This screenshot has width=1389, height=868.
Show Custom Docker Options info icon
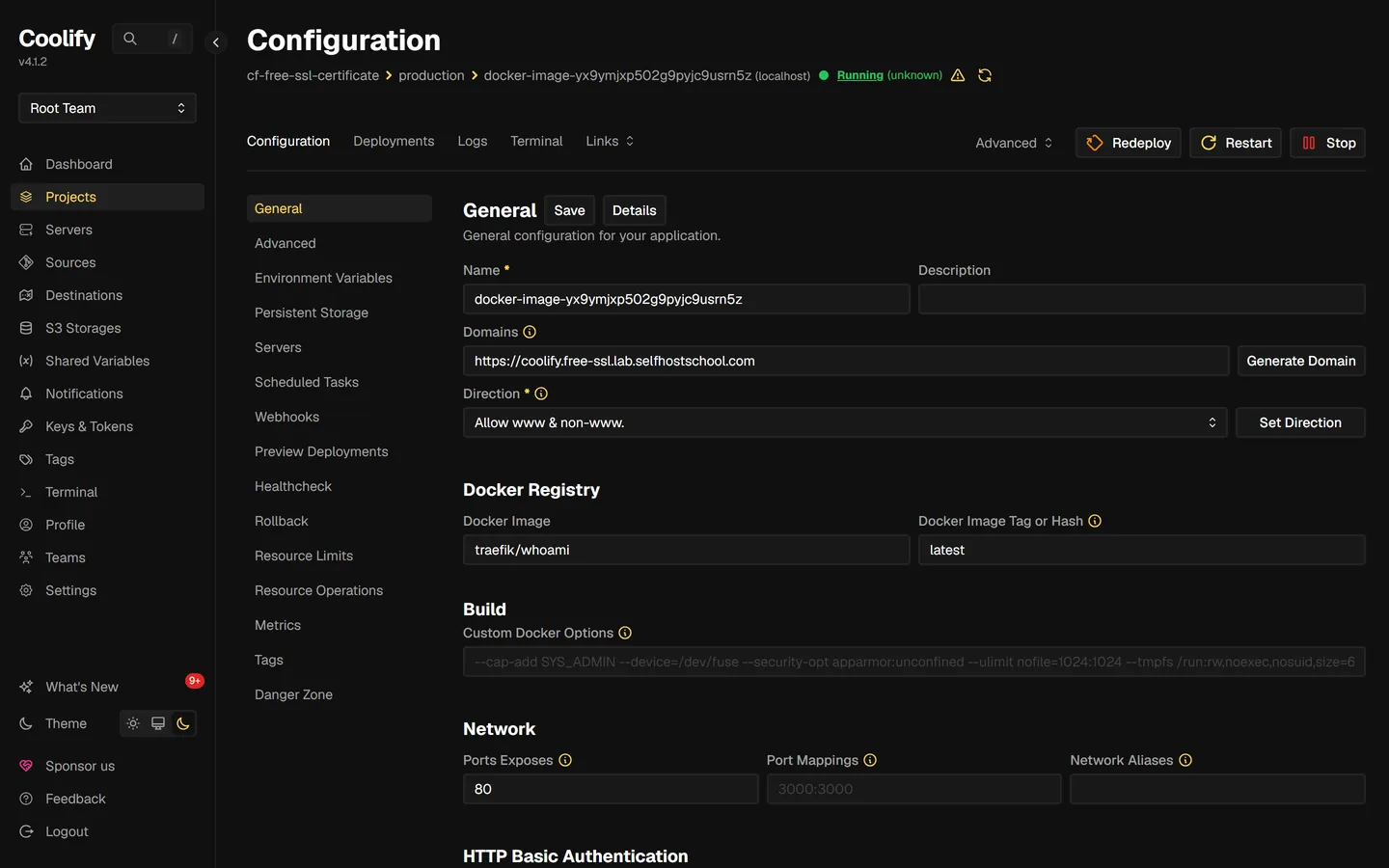(625, 633)
